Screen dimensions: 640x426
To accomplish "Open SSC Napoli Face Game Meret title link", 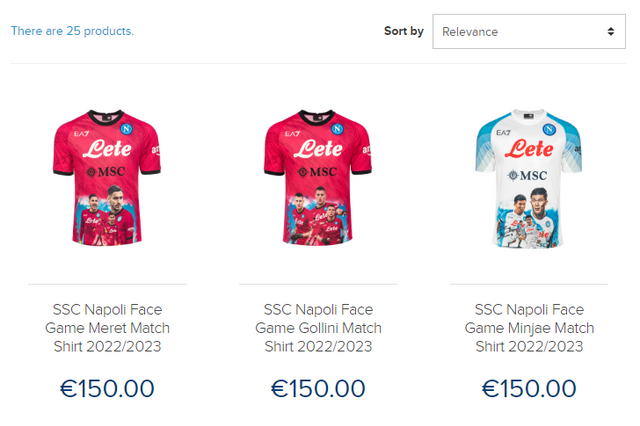I will [x=107, y=328].
